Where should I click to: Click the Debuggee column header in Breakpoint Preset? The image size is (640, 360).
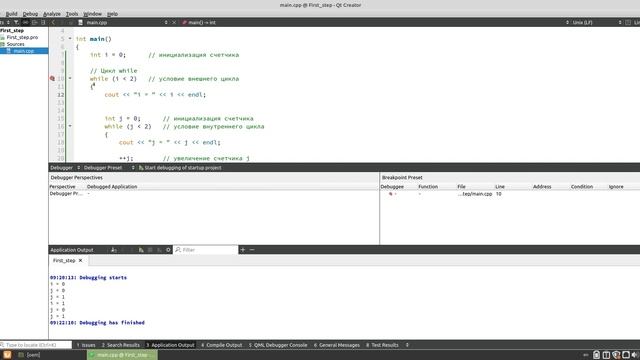(392, 187)
